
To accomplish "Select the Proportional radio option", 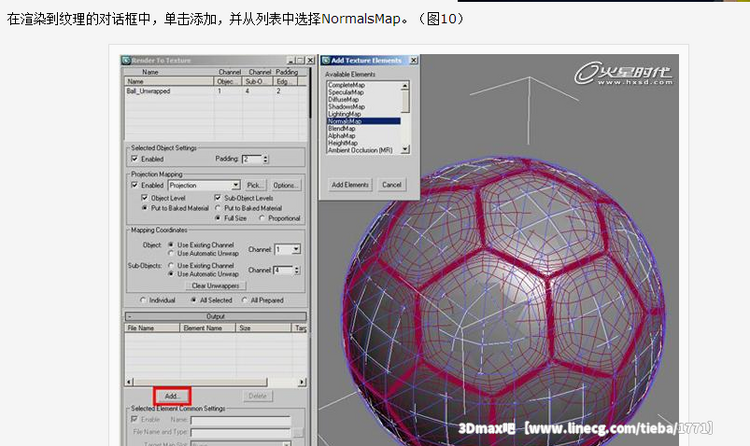I will point(262,218).
